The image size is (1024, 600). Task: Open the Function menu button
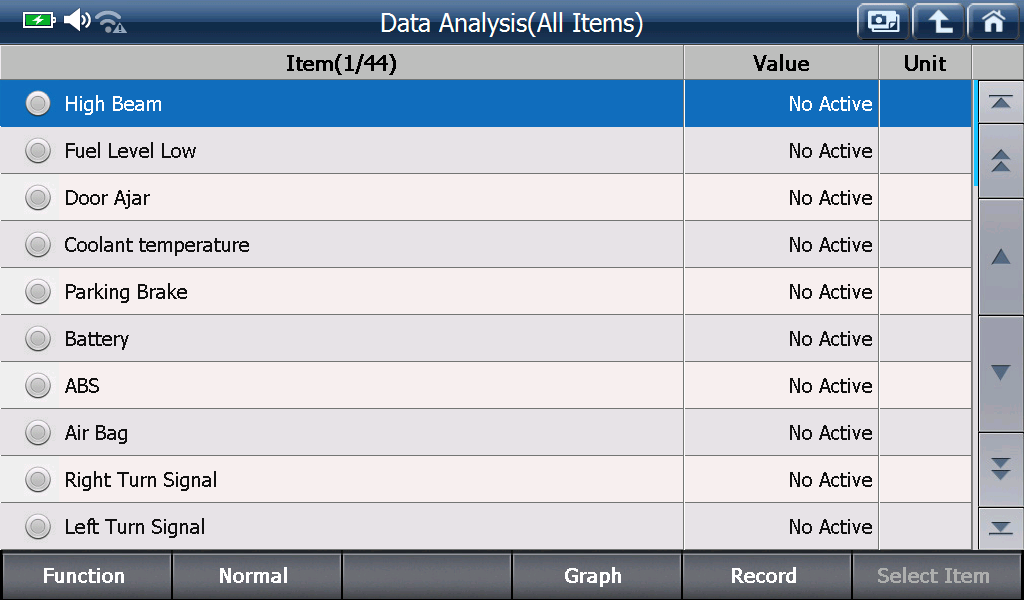click(86, 576)
